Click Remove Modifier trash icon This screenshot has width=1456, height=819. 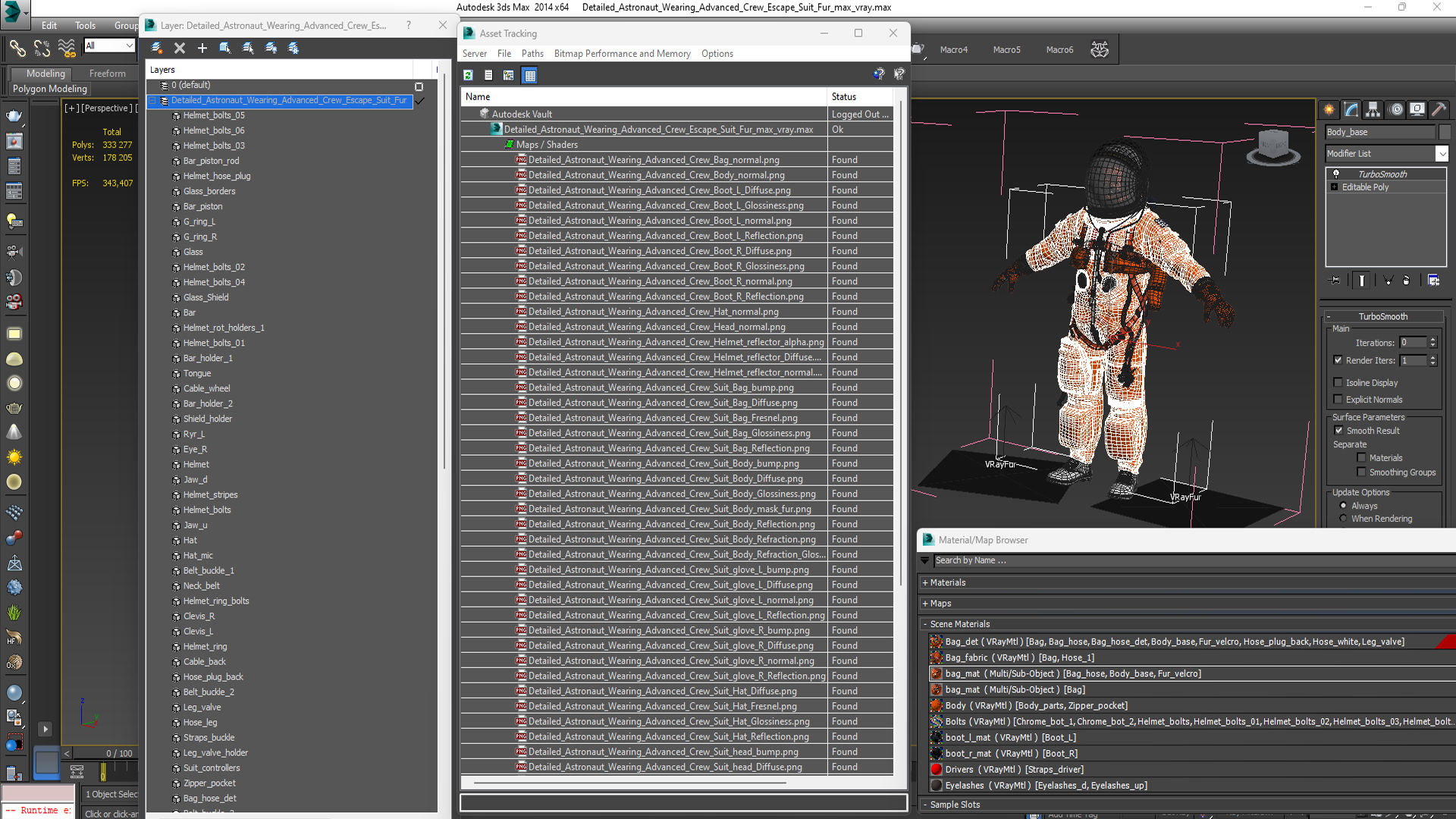[x=1407, y=281]
